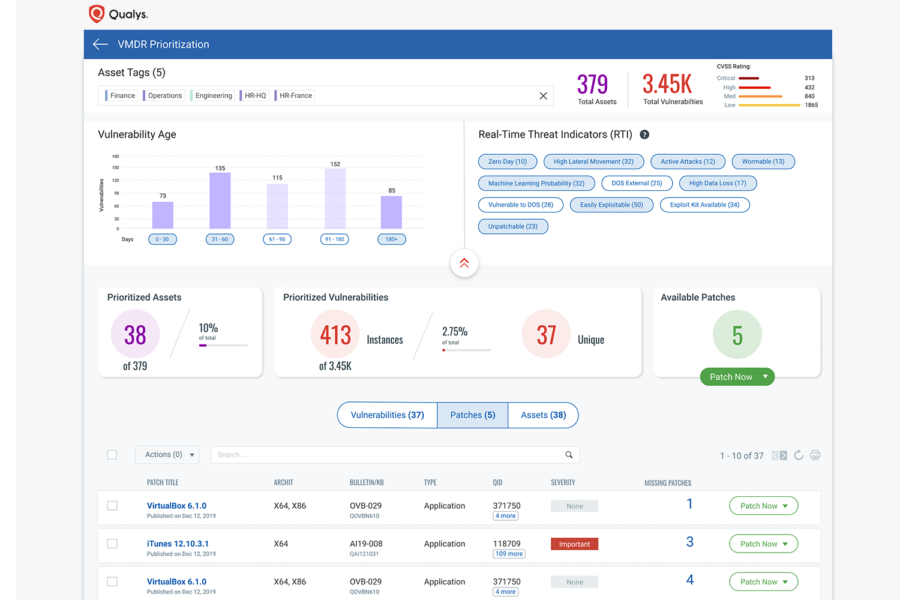Screen dimensions: 900x600
Task: Sort by the Patch Title column header
Action: (162, 482)
